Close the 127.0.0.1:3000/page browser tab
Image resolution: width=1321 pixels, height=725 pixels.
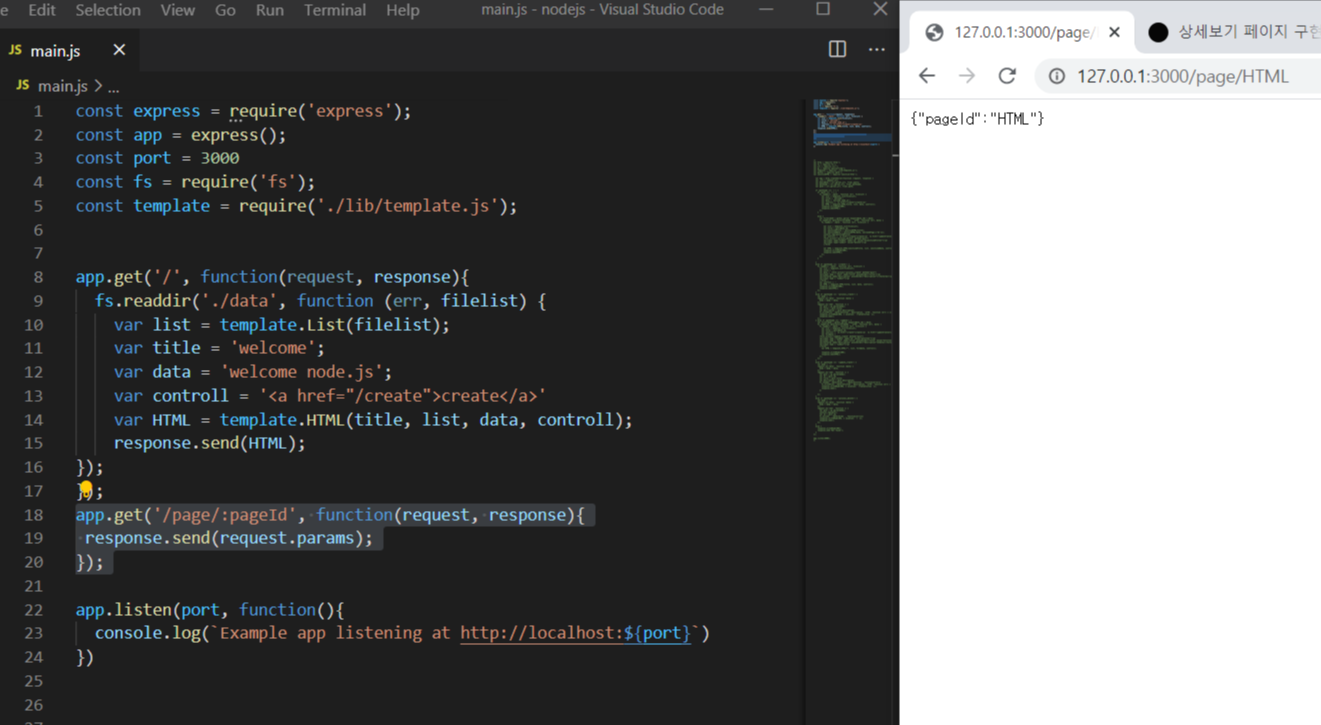[x=1114, y=32]
